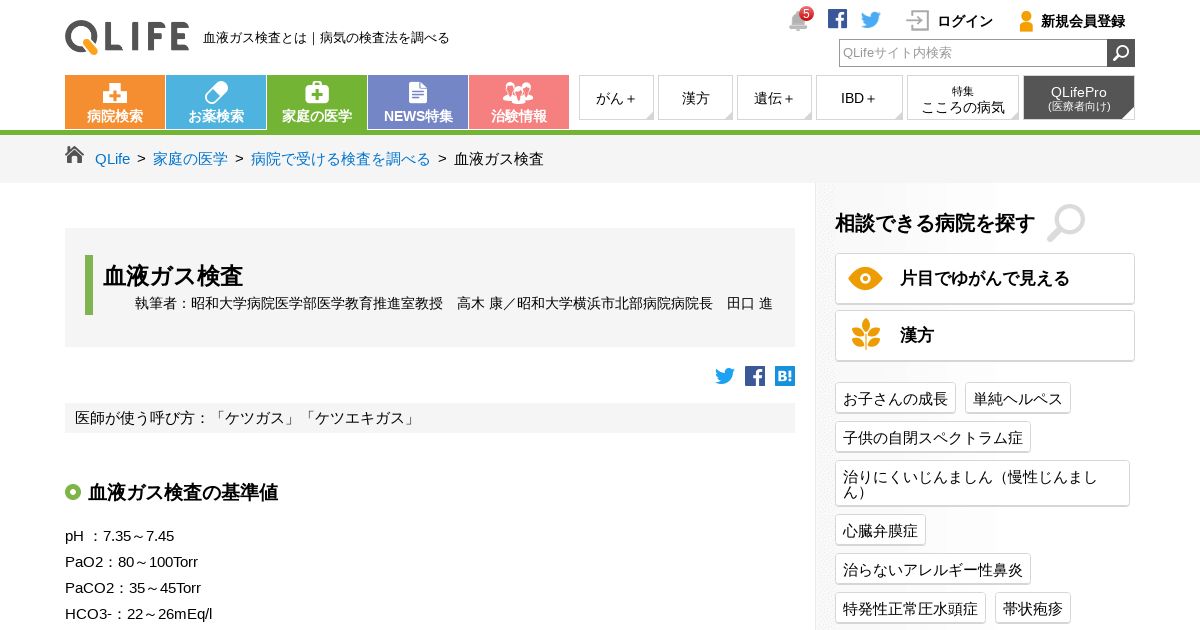This screenshot has width=1200, height=630.
Task: Open the 特集 こころの病気 button
Action: 963,98
